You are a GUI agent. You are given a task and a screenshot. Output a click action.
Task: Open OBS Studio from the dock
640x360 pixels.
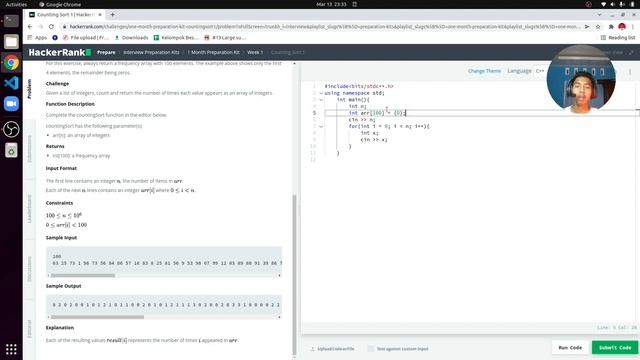click(x=11, y=129)
